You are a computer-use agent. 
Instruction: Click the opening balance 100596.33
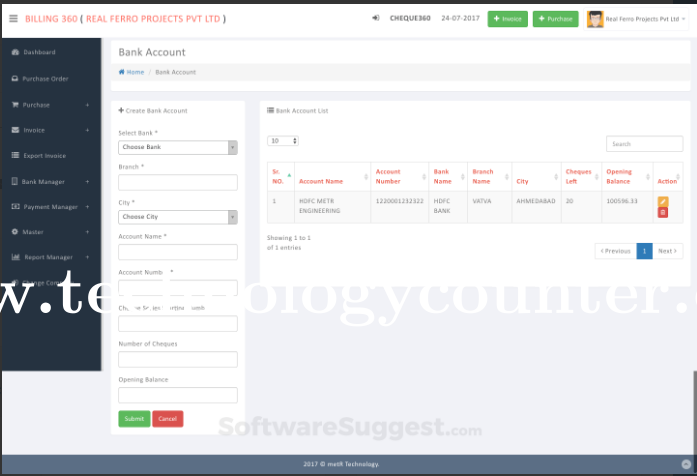622,201
